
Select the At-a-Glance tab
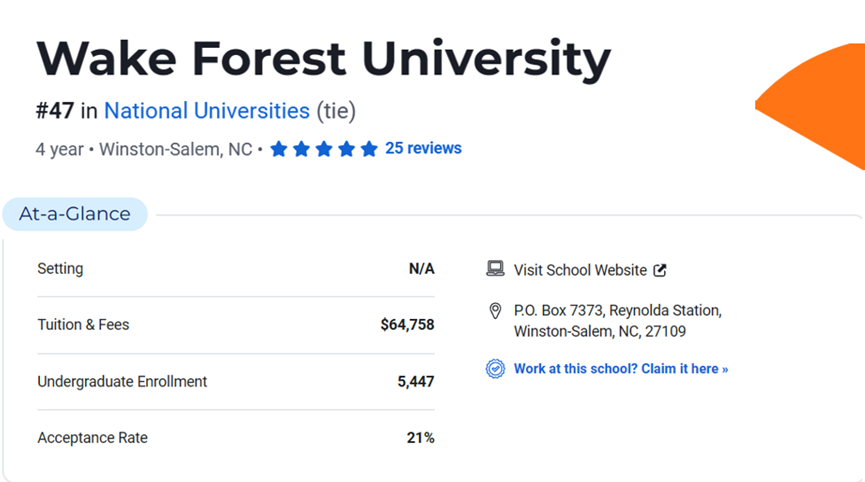tap(75, 214)
